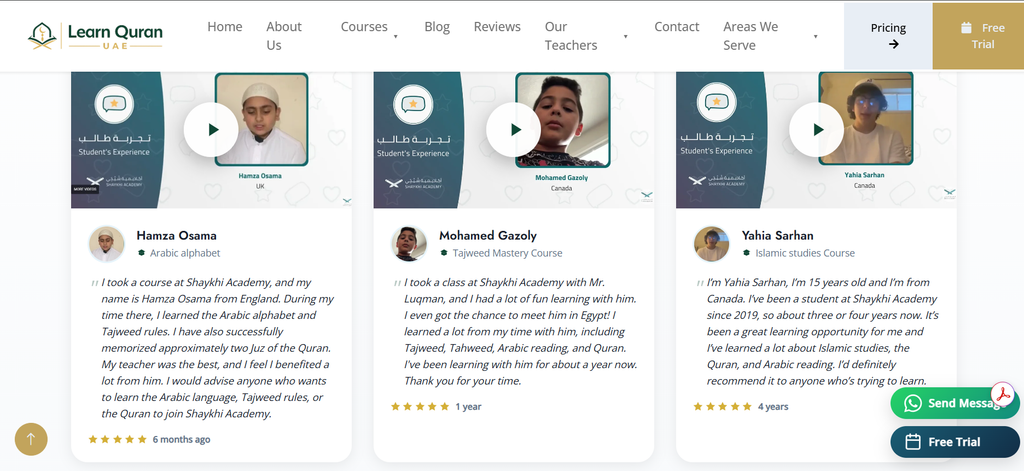Screen dimensions: 1024x471
Task: Open Free Trial from the header
Action: [x=978, y=36]
